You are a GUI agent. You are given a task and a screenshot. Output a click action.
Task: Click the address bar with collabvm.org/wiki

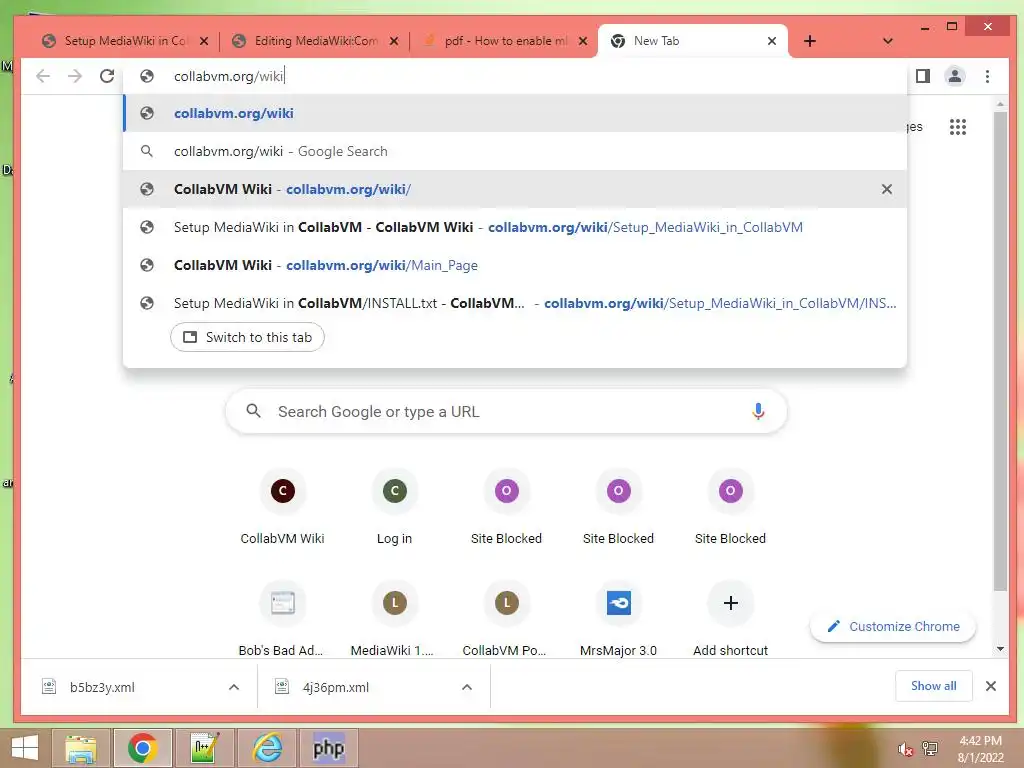click(516, 76)
